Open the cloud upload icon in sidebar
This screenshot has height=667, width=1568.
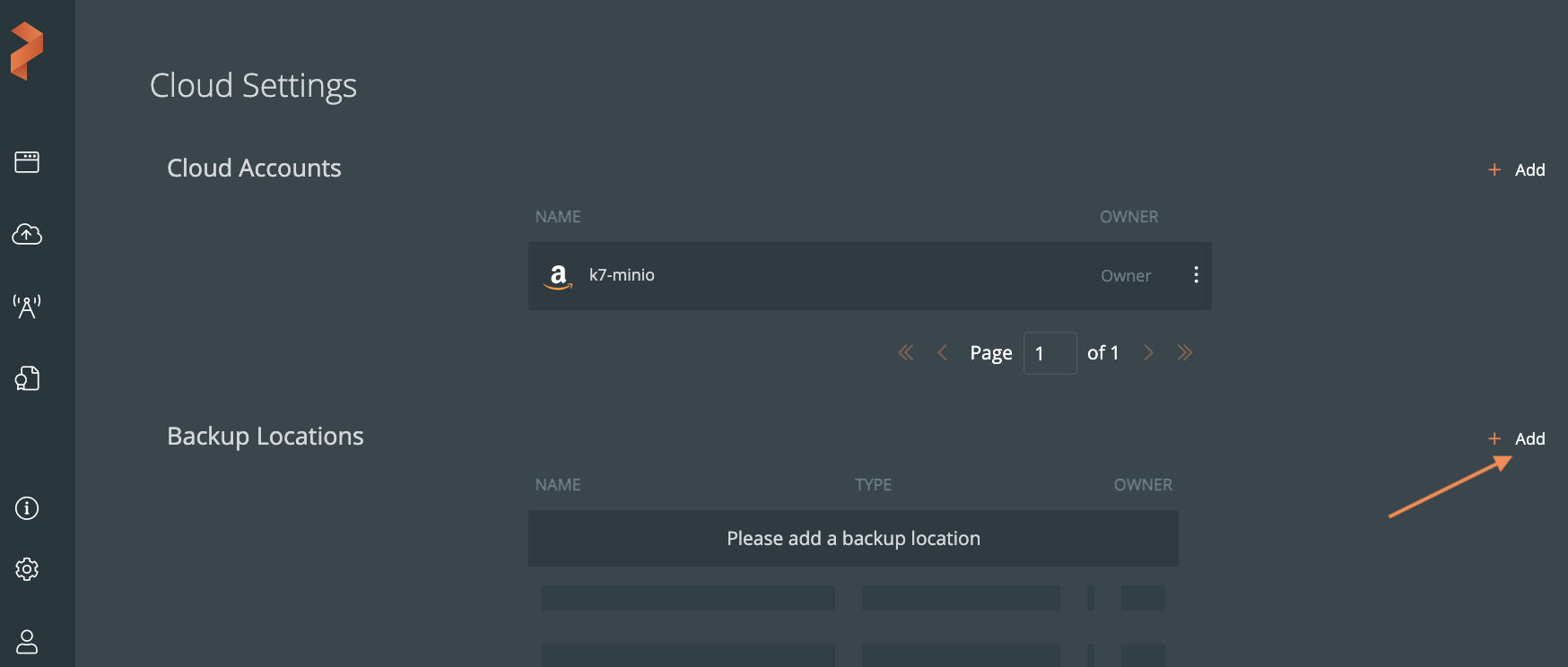click(27, 234)
